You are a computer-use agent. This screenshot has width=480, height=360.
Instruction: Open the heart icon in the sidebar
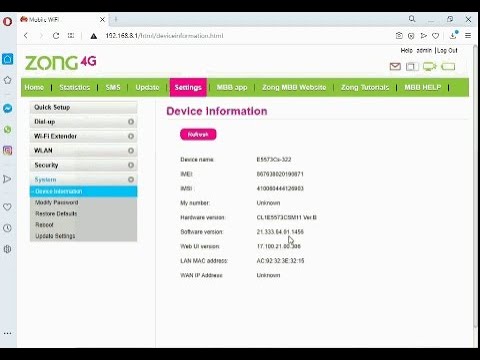pos(7,207)
